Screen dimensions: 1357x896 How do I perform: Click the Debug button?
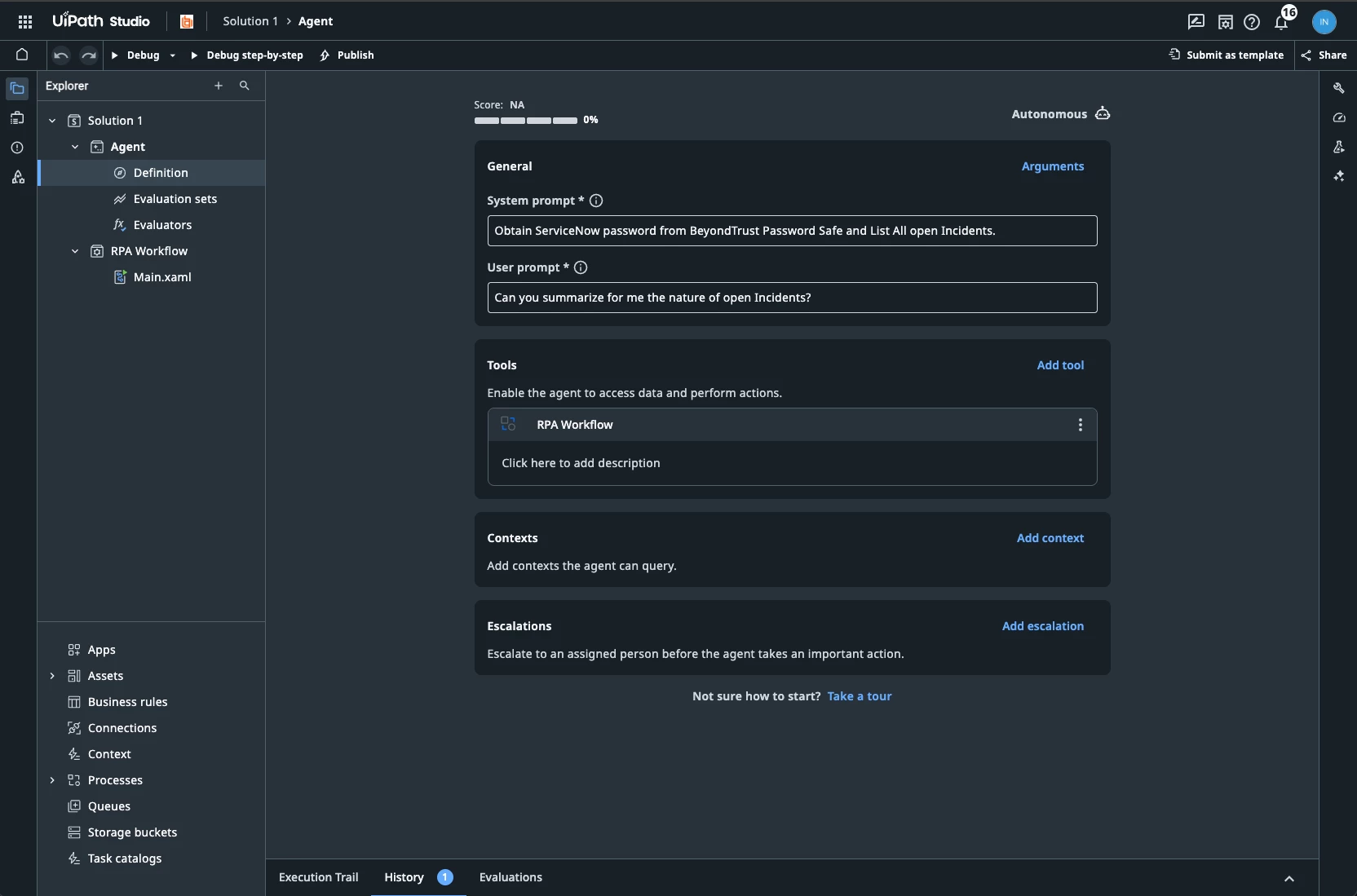135,55
